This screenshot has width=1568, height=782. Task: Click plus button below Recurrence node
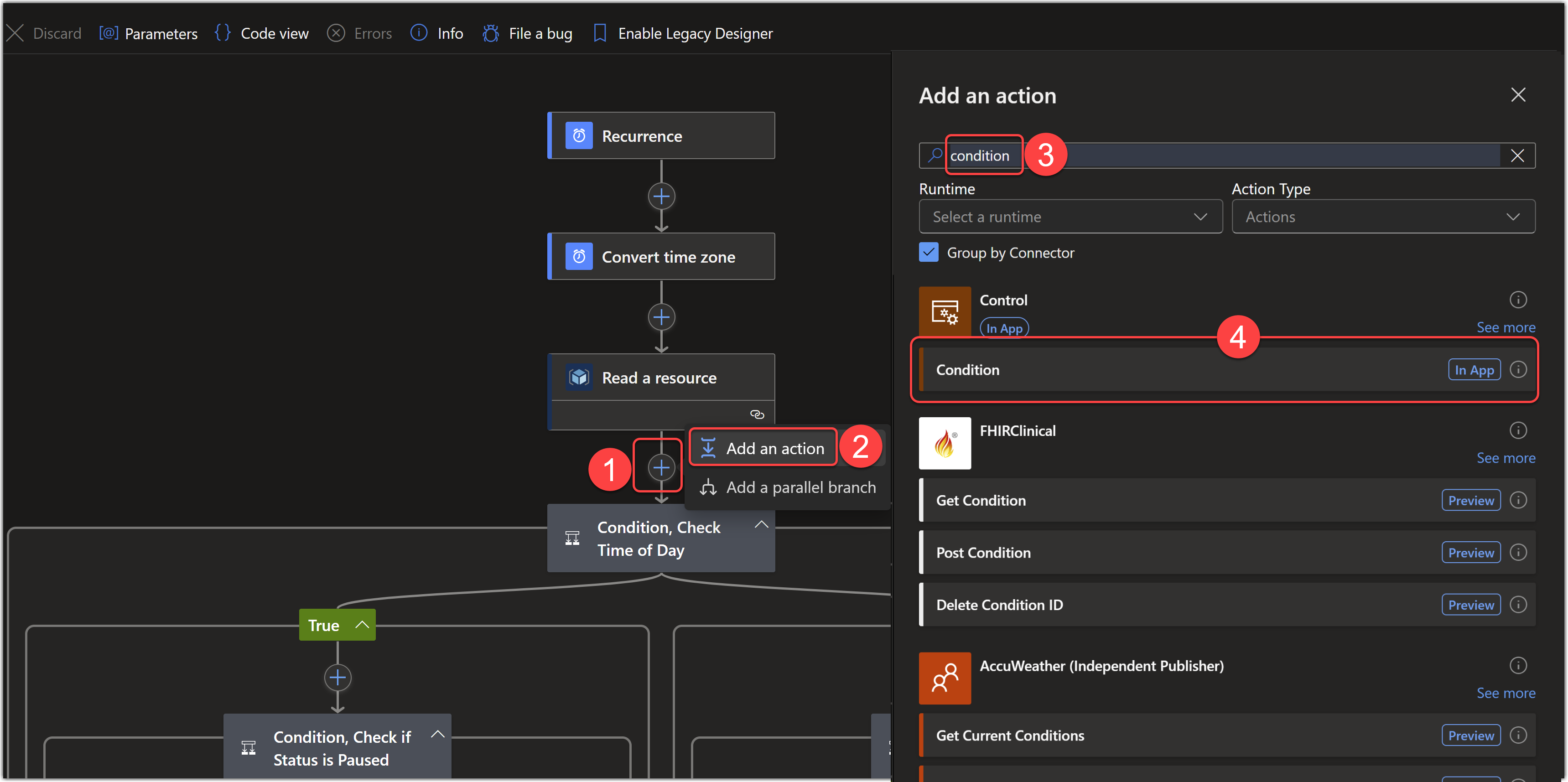[661, 197]
